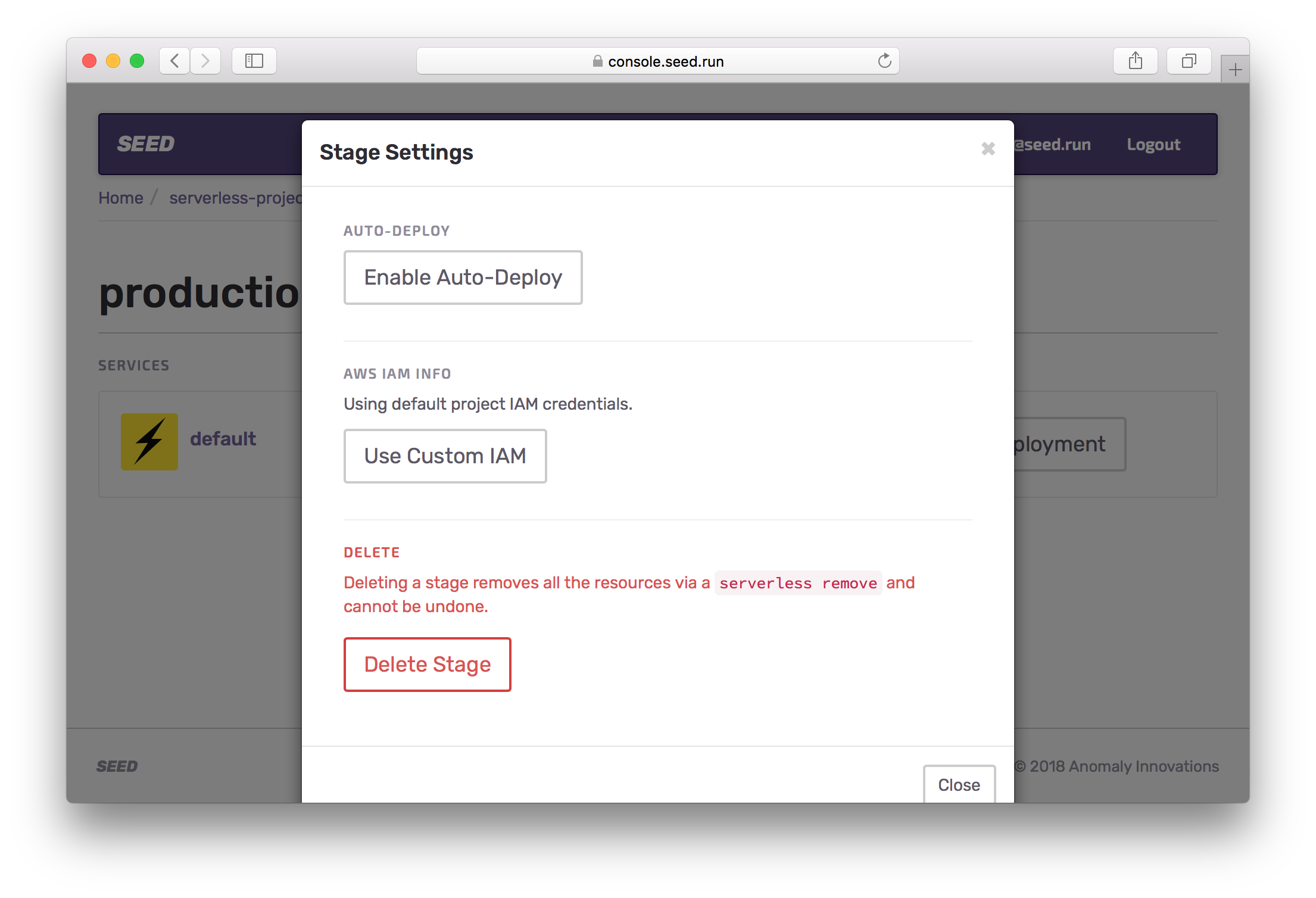1316x898 pixels.
Task: Open the default service link
Action: (x=223, y=439)
